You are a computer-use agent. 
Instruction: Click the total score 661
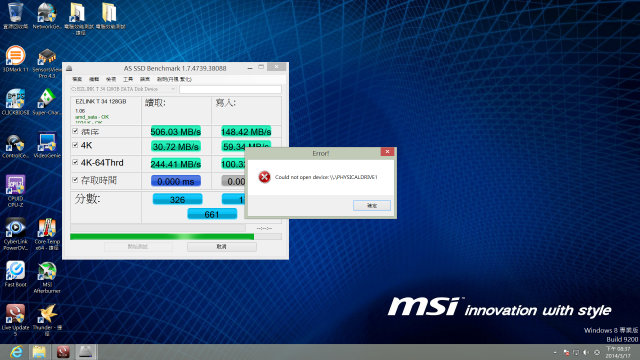click(212, 214)
